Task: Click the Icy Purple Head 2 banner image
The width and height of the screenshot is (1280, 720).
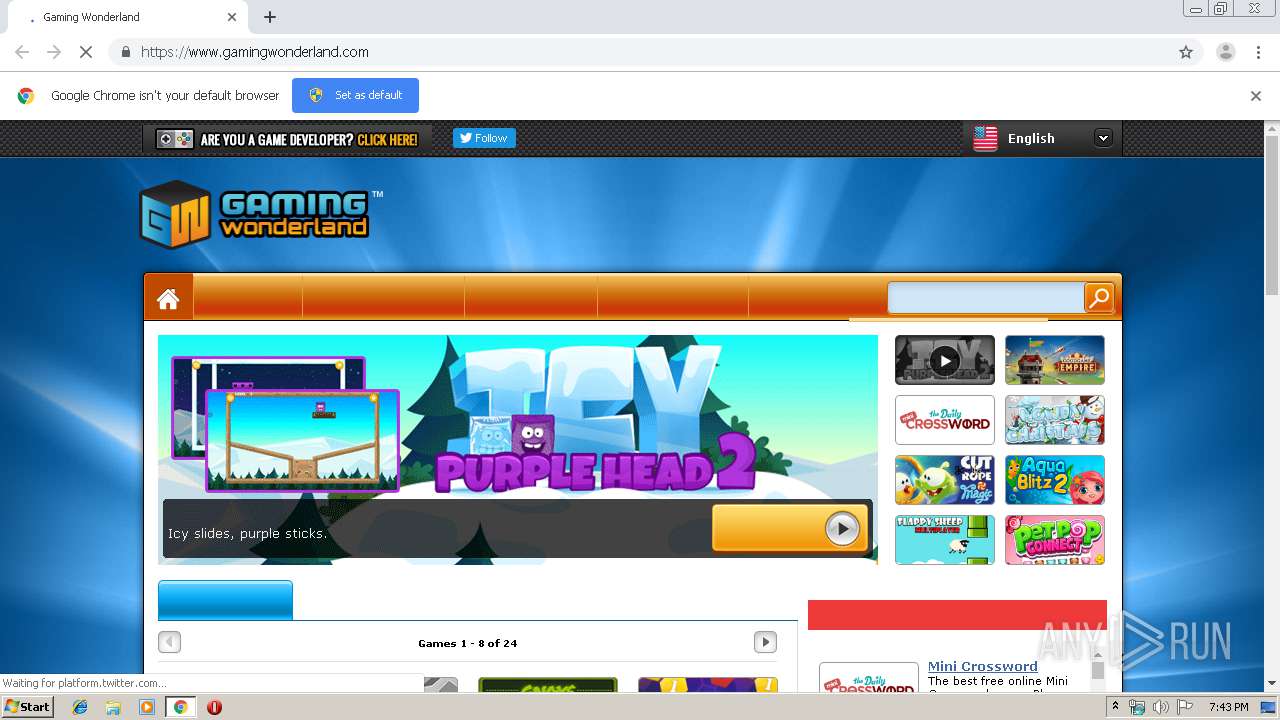Action: tap(518, 450)
